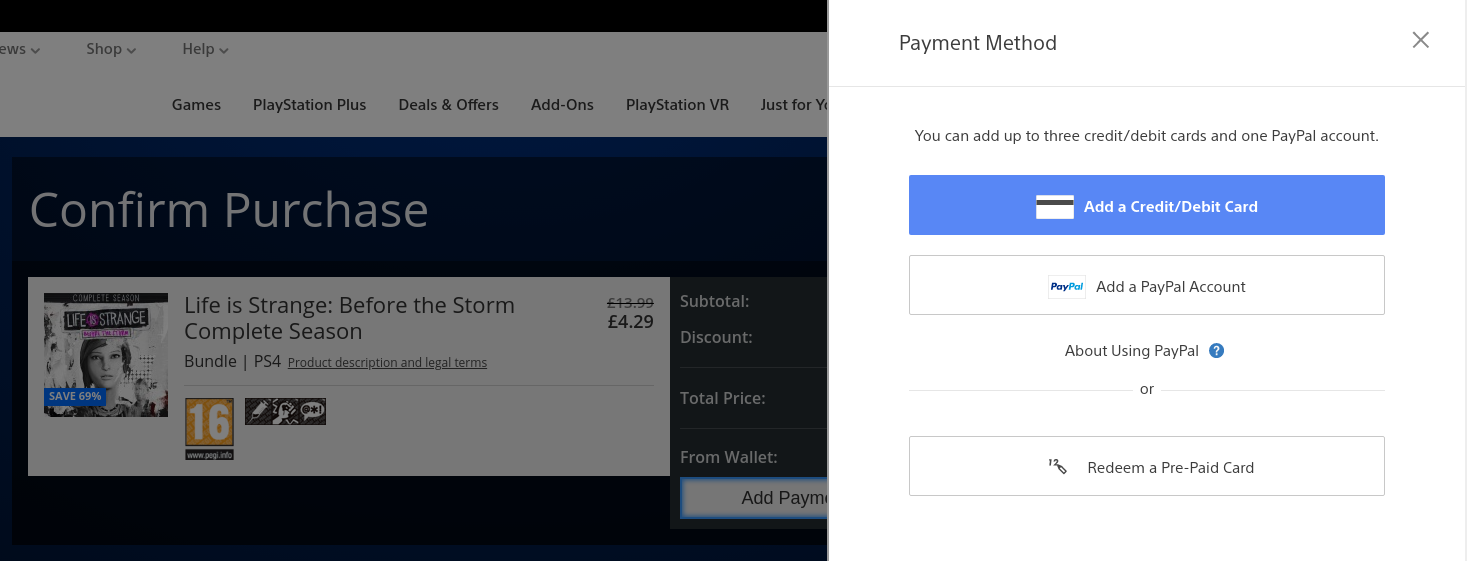Click the content descriptor icons
Image resolution: width=1467 pixels, height=561 pixels.
click(285, 411)
